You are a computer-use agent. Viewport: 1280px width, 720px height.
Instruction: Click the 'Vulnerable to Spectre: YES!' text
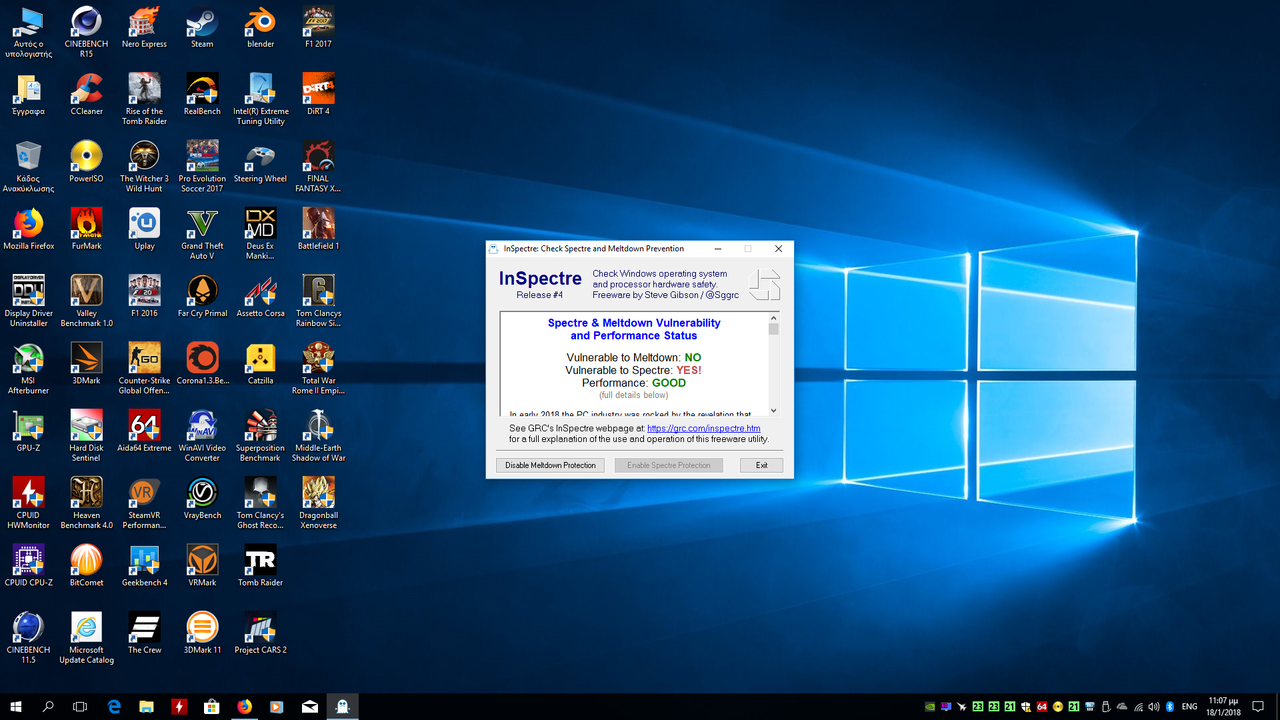coord(633,370)
